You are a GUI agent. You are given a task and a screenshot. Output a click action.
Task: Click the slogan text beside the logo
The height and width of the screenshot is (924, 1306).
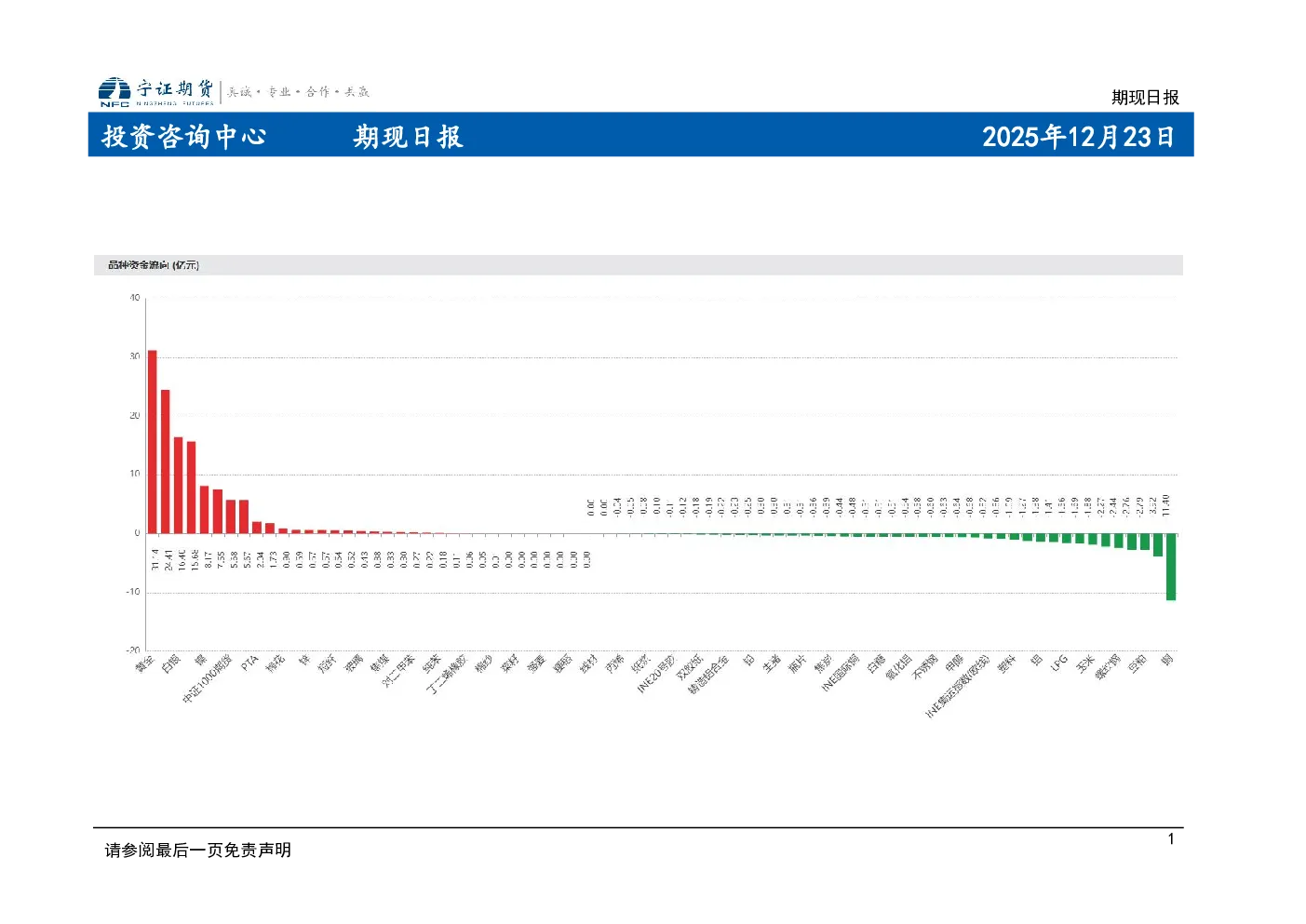coord(298,91)
